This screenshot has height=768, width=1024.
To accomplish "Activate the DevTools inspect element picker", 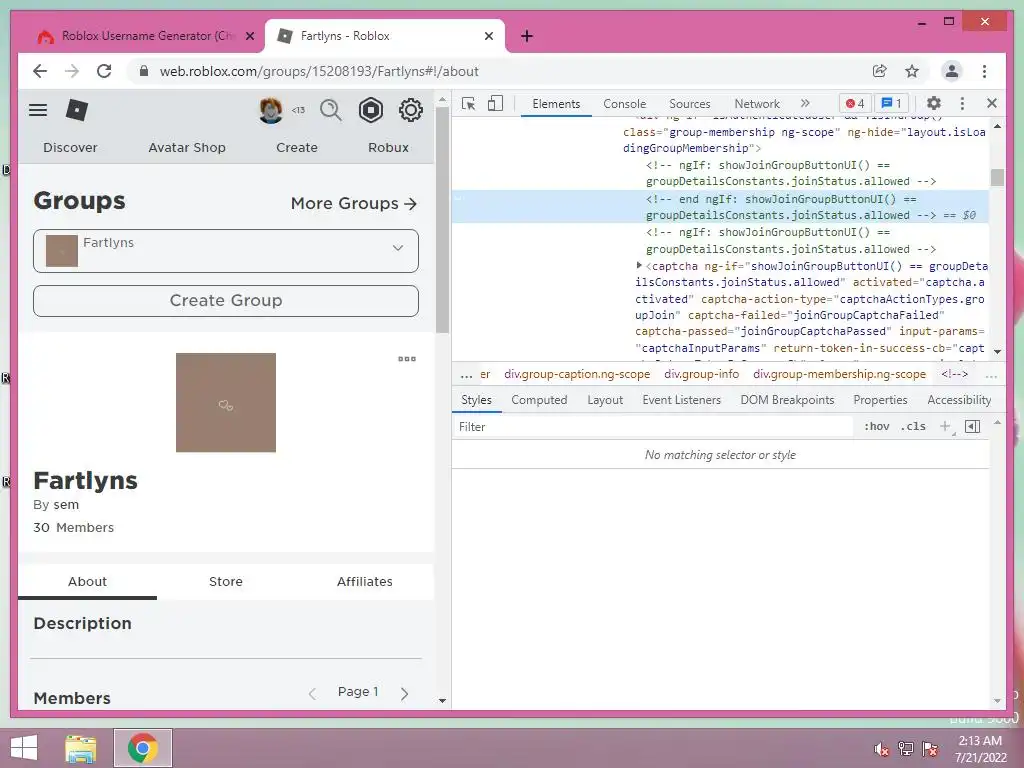I will [x=468, y=104].
